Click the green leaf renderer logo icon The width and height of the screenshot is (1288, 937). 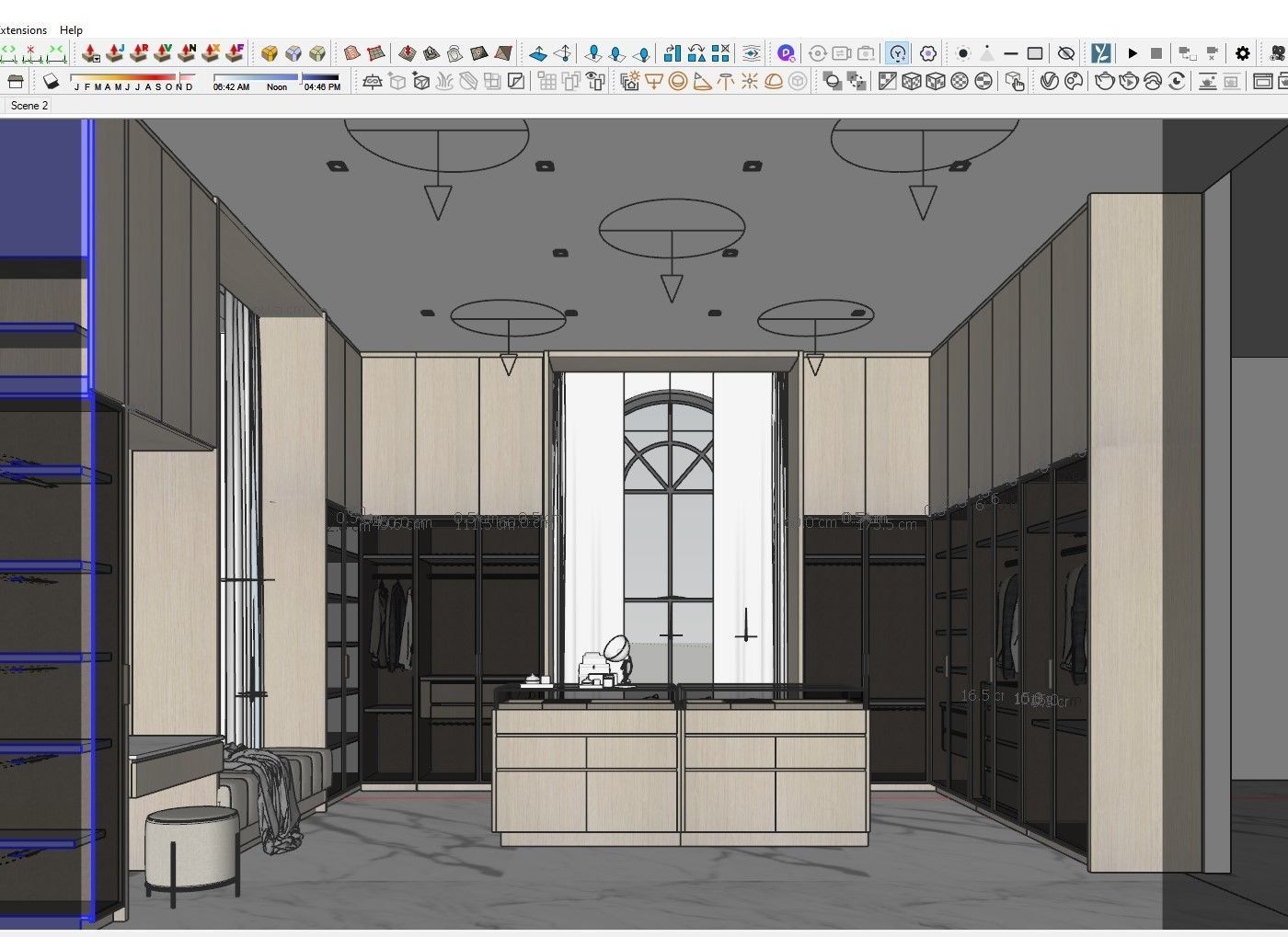[1101, 53]
